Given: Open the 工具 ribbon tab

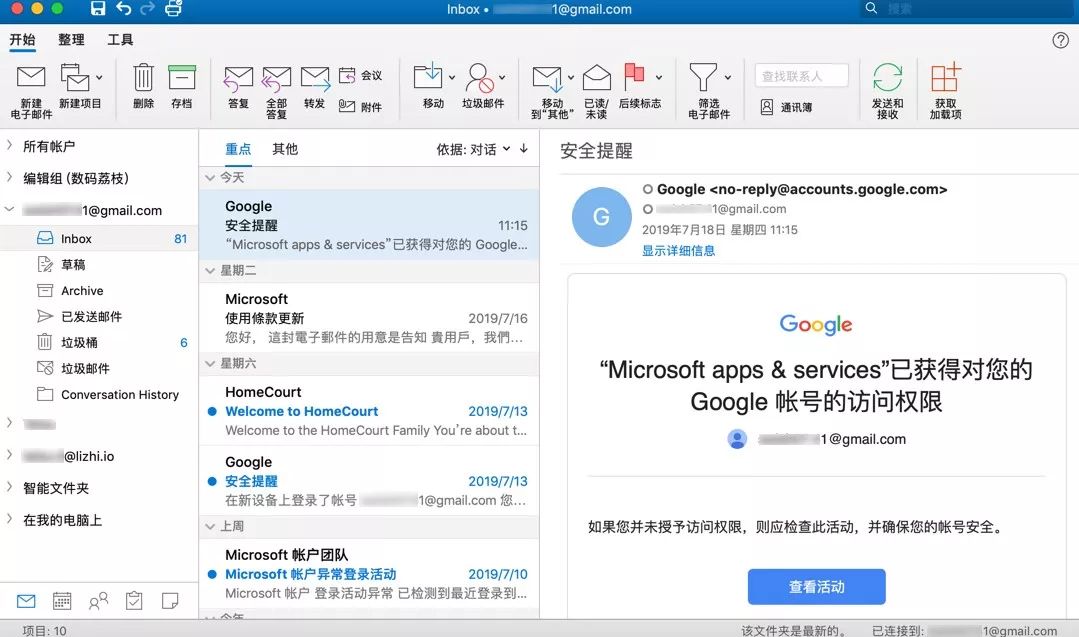Looking at the screenshot, I should (x=120, y=39).
